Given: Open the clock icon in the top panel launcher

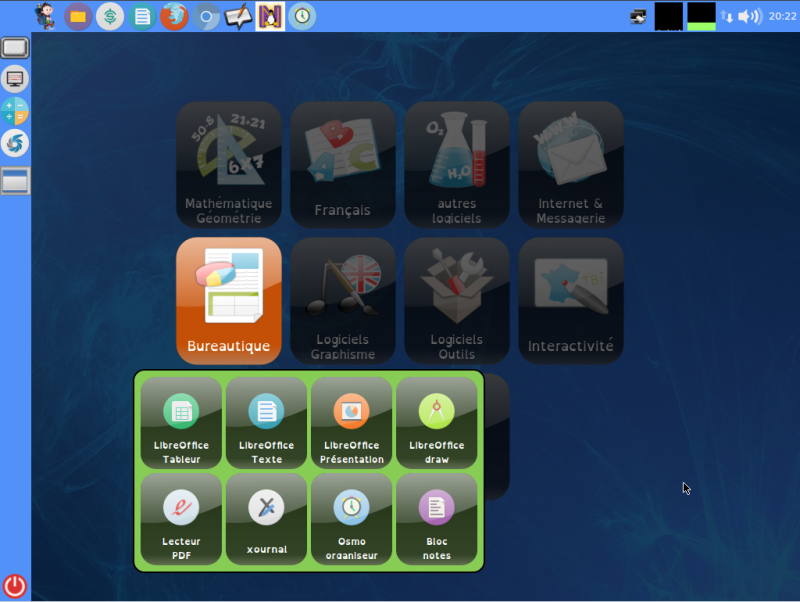Looking at the screenshot, I should pyautogui.click(x=302, y=17).
